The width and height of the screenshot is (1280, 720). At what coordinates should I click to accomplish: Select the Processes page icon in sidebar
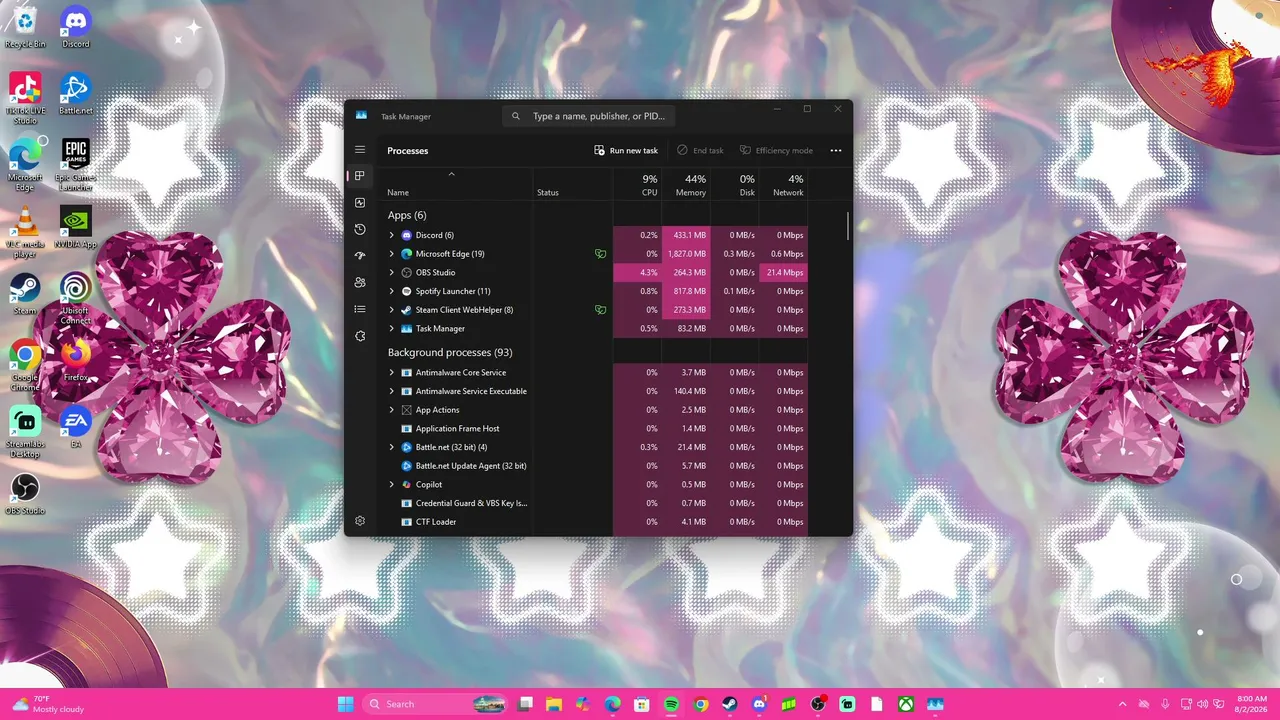coord(360,176)
